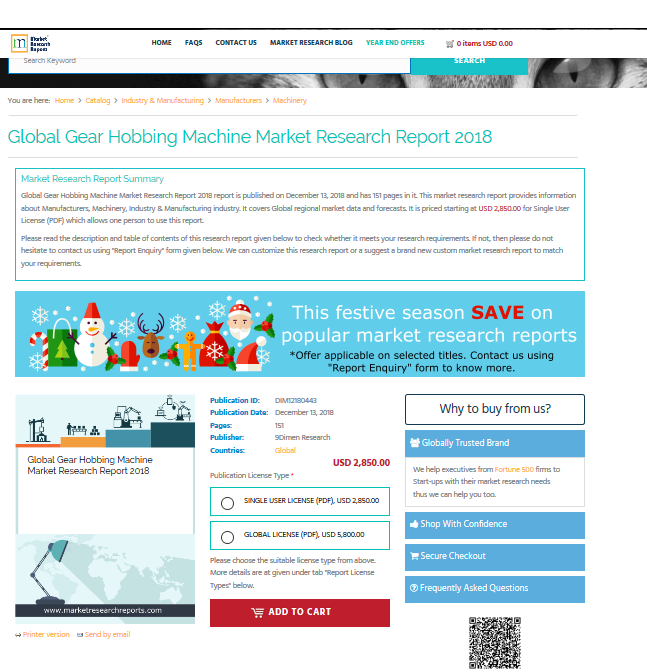Click the USD 2,850.00 price in summary
Screen dimensions: 647x672
point(500,208)
